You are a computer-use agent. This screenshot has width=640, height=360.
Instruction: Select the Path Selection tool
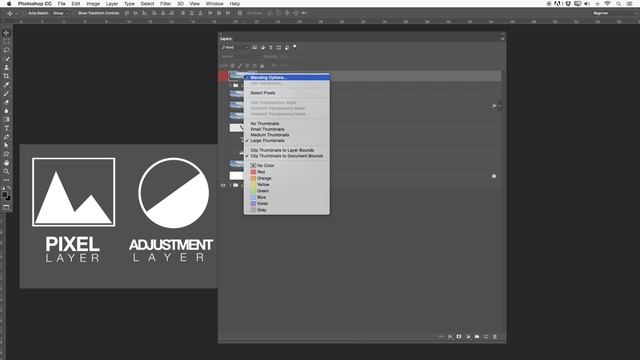point(6,145)
